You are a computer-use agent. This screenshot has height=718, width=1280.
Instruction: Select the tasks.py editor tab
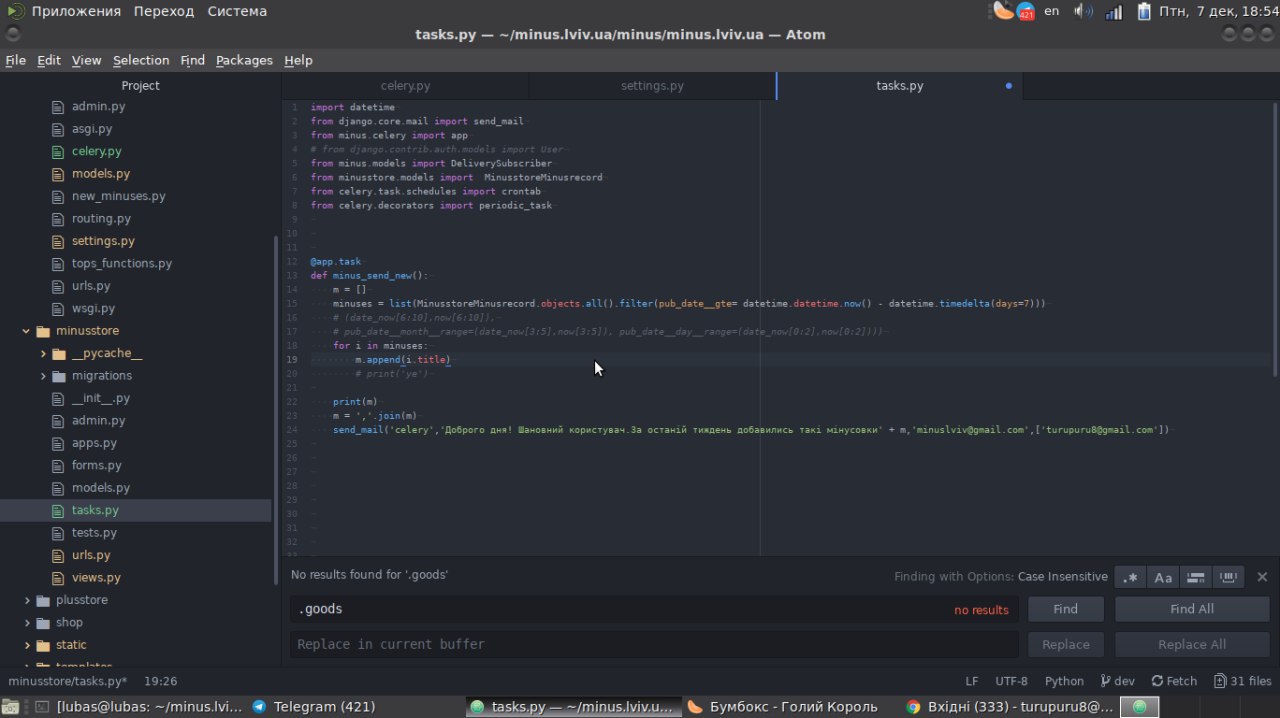click(x=899, y=86)
